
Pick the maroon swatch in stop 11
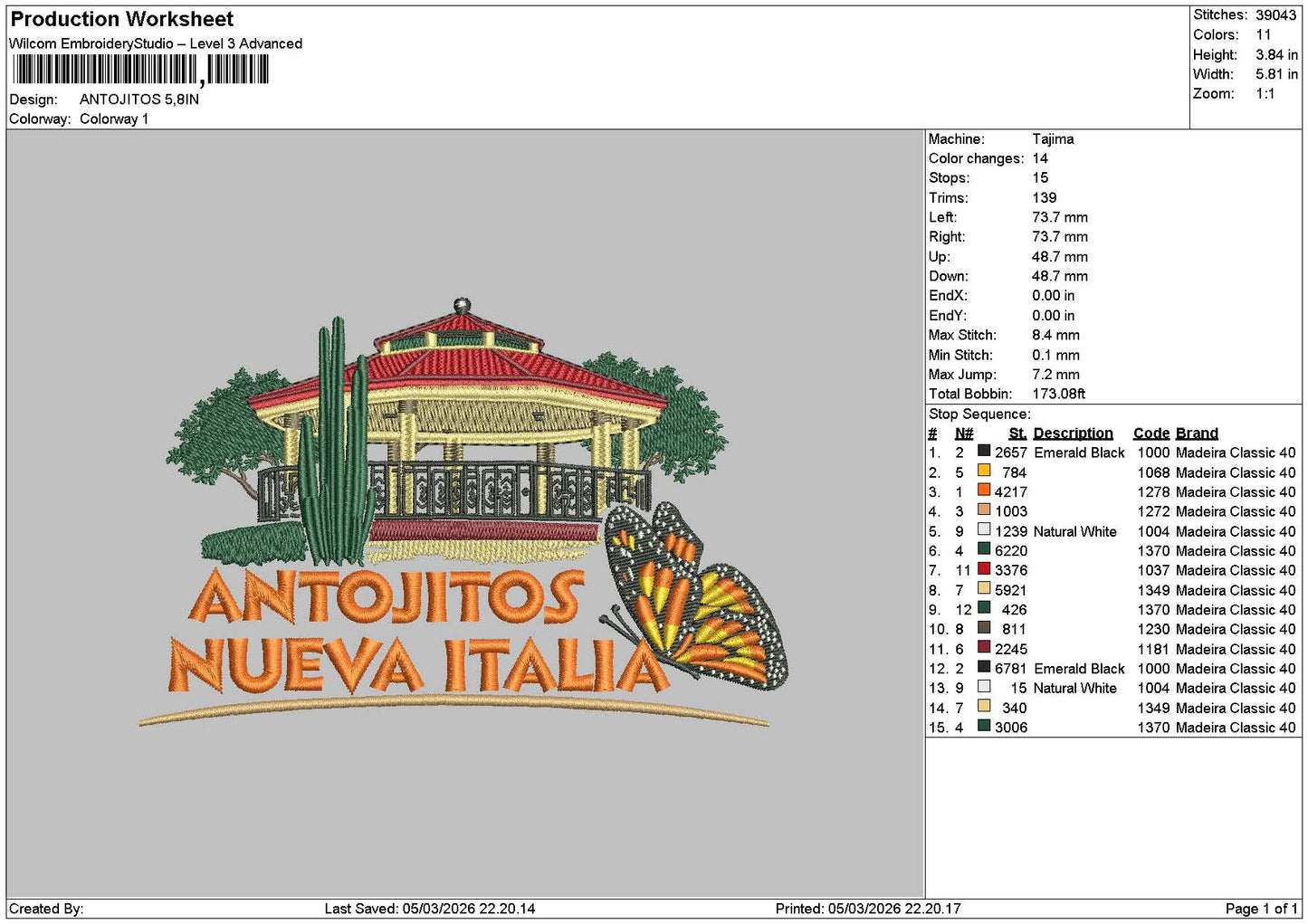[x=984, y=647]
